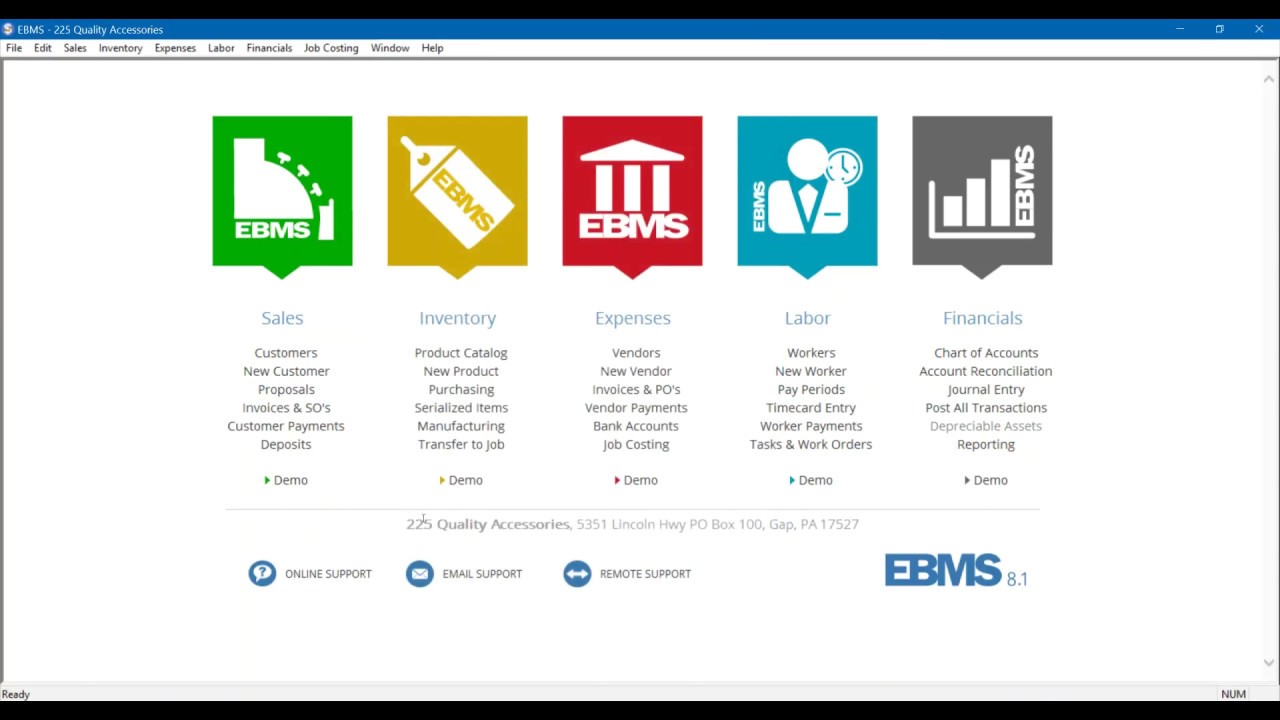The height and width of the screenshot is (720, 1280).
Task: Open the File menu
Action: pos(14,48)
